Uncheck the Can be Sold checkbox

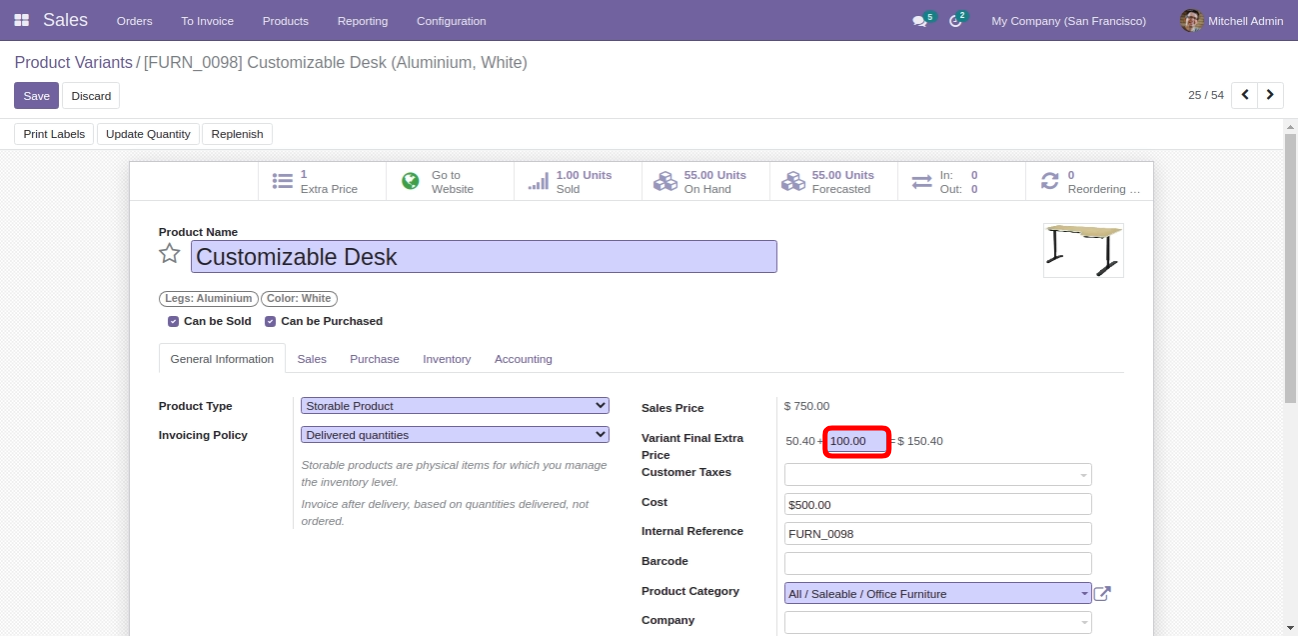coord(173,322)
